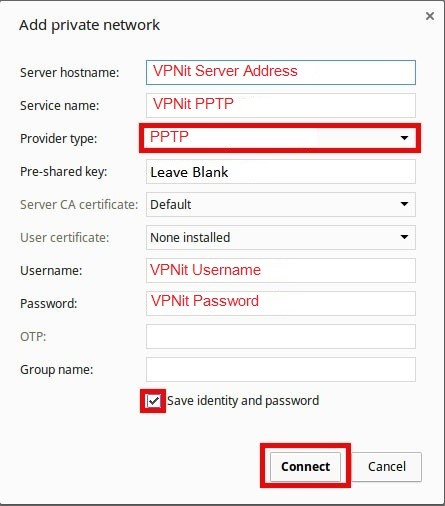Focus the Service name text field
The height and width of the screenshot is (506, 445).
pyautogui.click(x=281, y=105)
